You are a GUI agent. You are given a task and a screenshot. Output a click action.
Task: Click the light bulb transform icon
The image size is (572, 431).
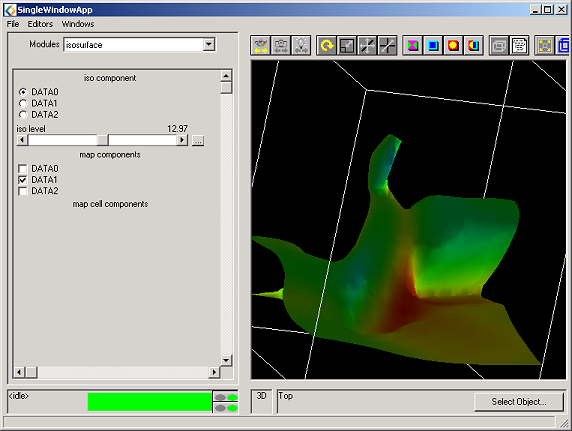click(301, 46)
